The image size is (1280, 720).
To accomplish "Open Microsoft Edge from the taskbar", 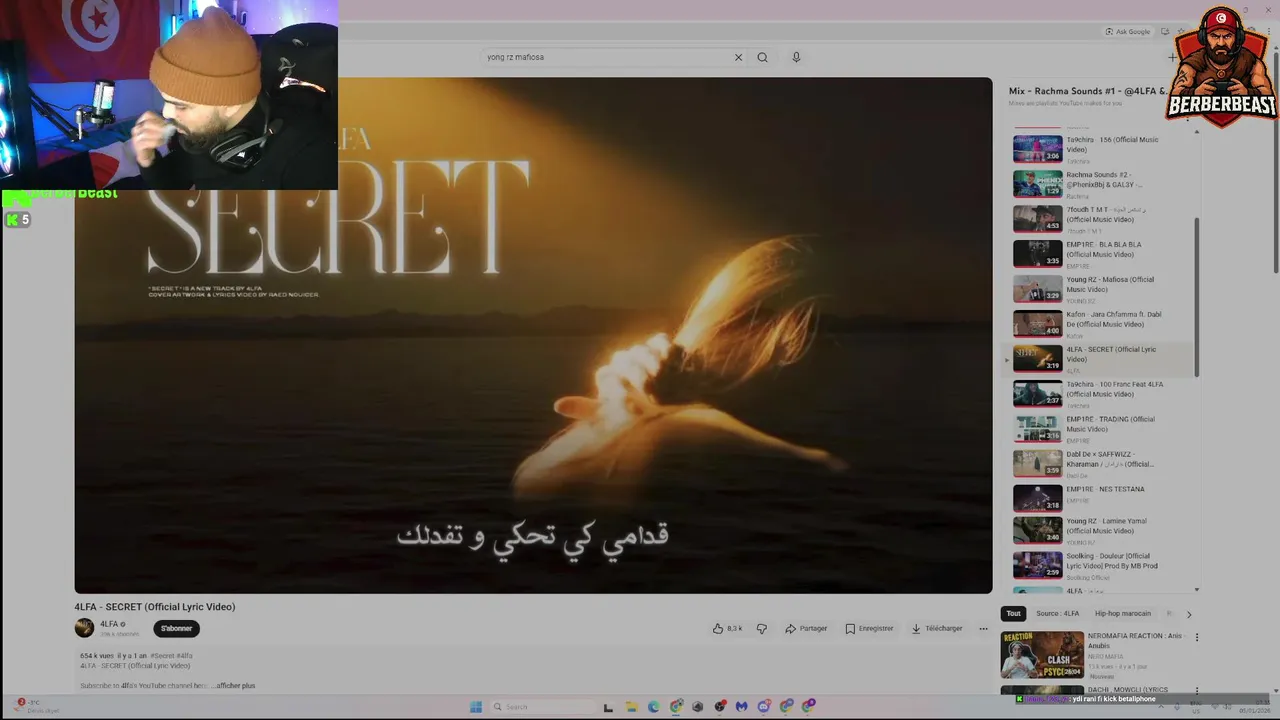I will (653, 707).
